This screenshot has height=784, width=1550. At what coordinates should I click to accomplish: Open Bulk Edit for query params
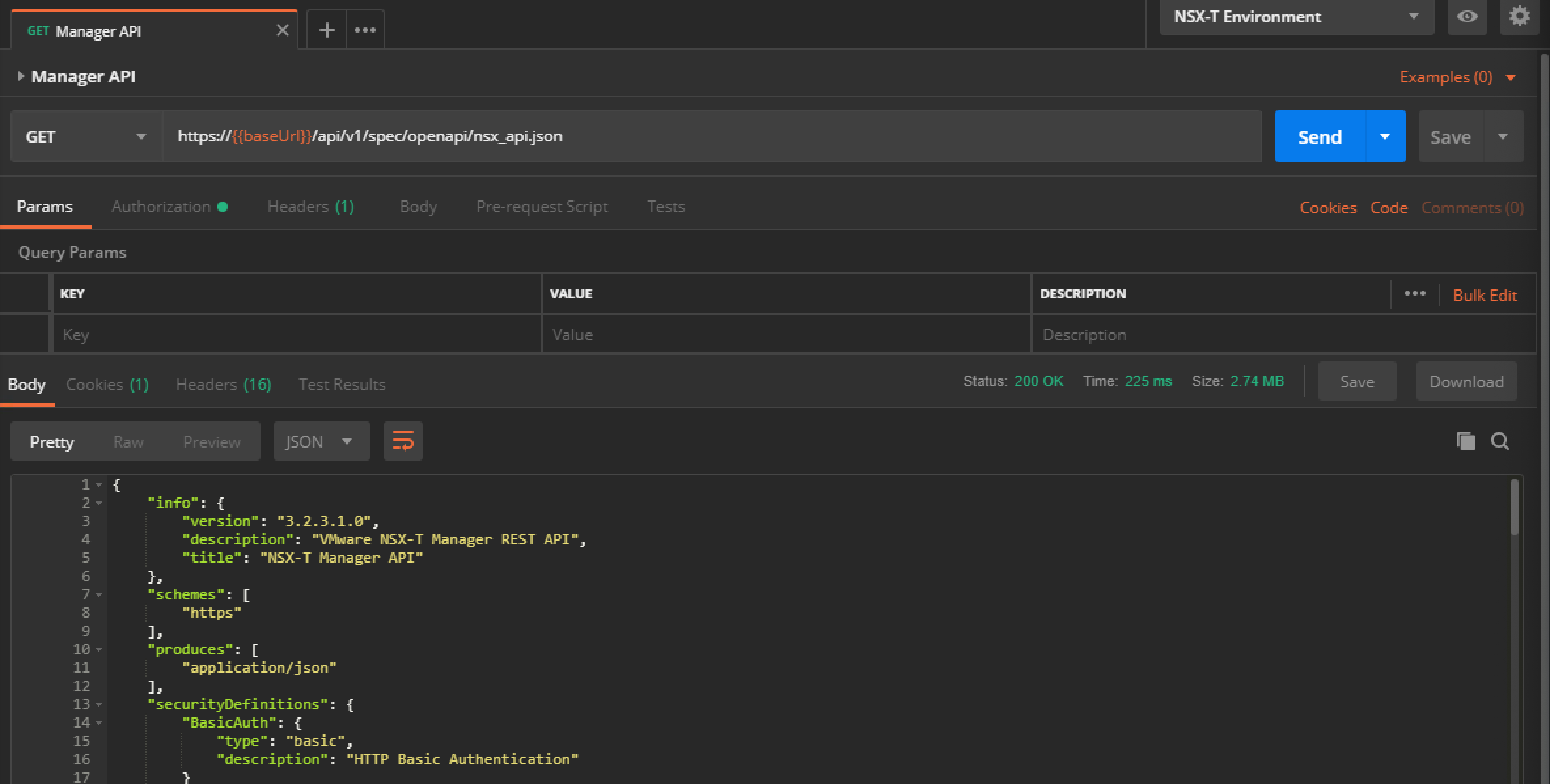click(1485, 295)
